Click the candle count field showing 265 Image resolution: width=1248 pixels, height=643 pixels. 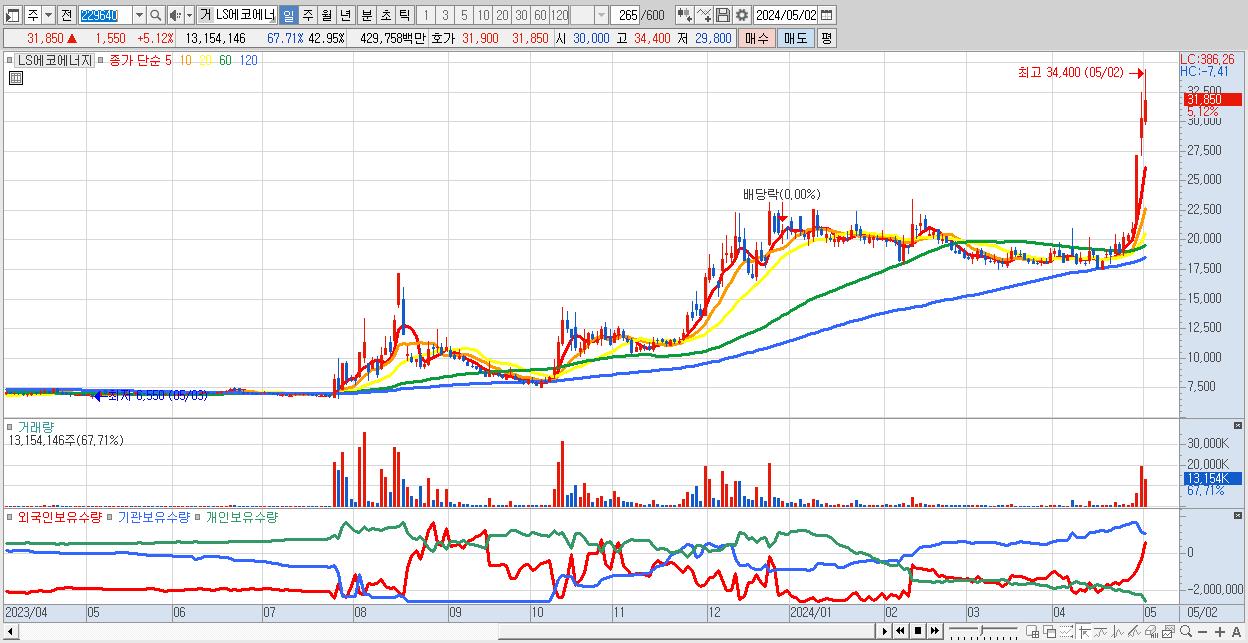(x=625, y=15)
